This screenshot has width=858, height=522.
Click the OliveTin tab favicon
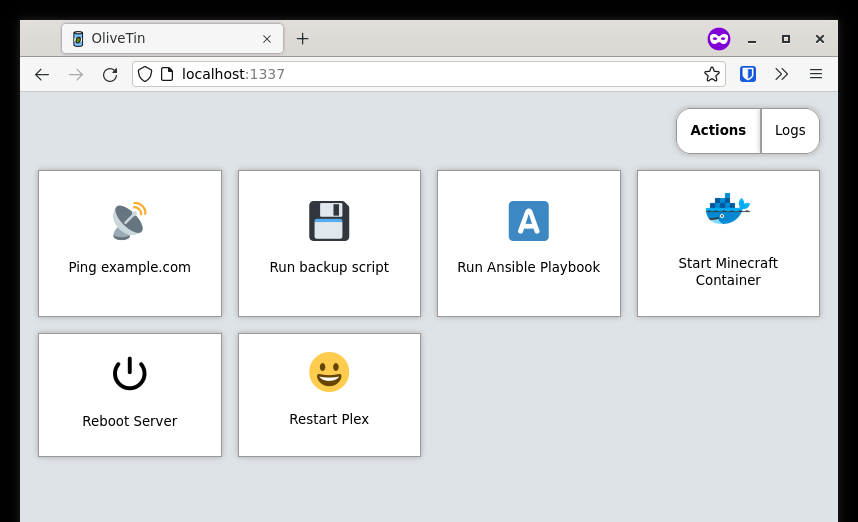pyautogui.click(x=78, y=38)
